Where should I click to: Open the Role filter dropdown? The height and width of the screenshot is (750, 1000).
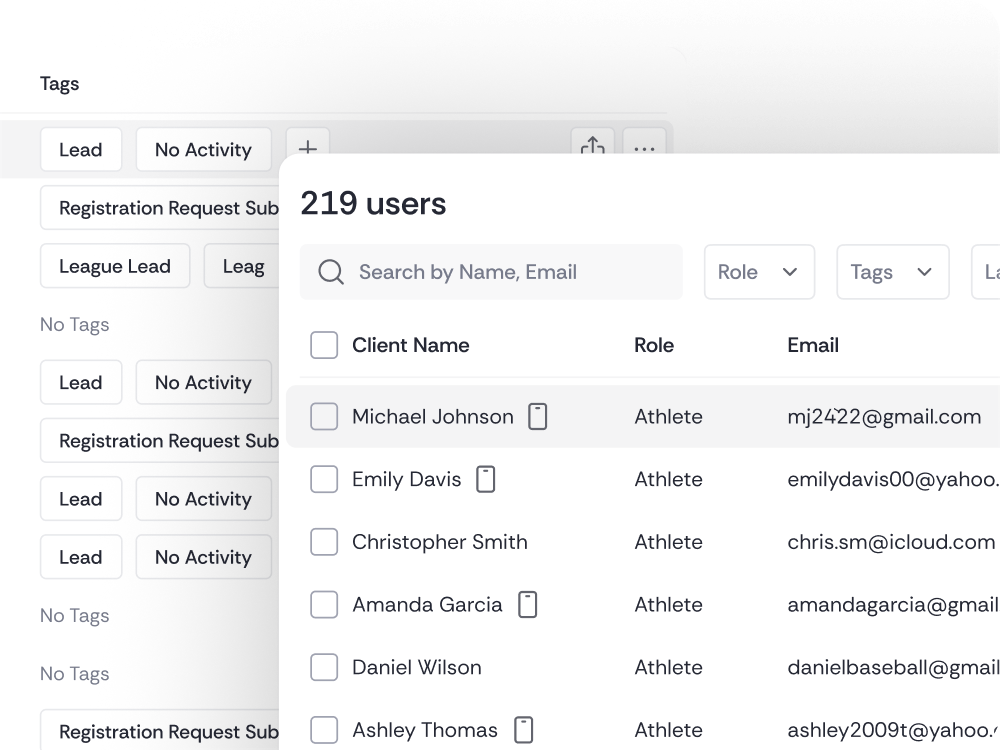(759, 272)
